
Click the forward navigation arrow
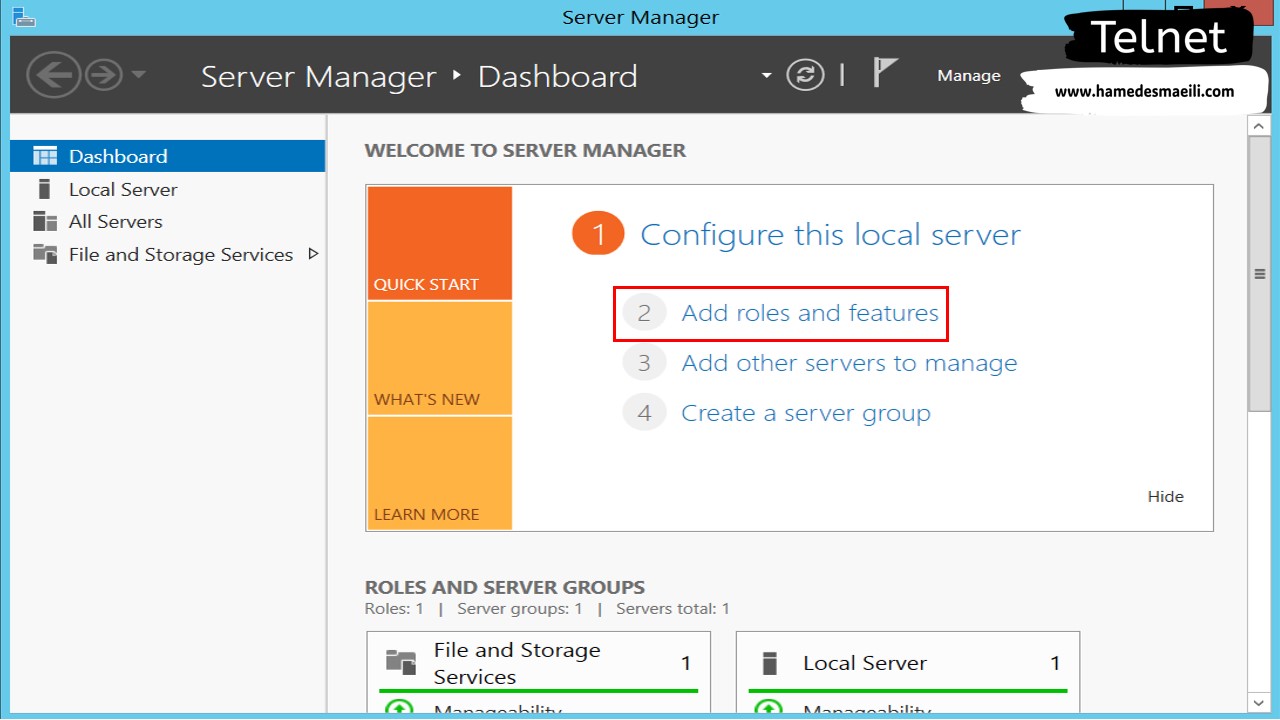point(103,75)
